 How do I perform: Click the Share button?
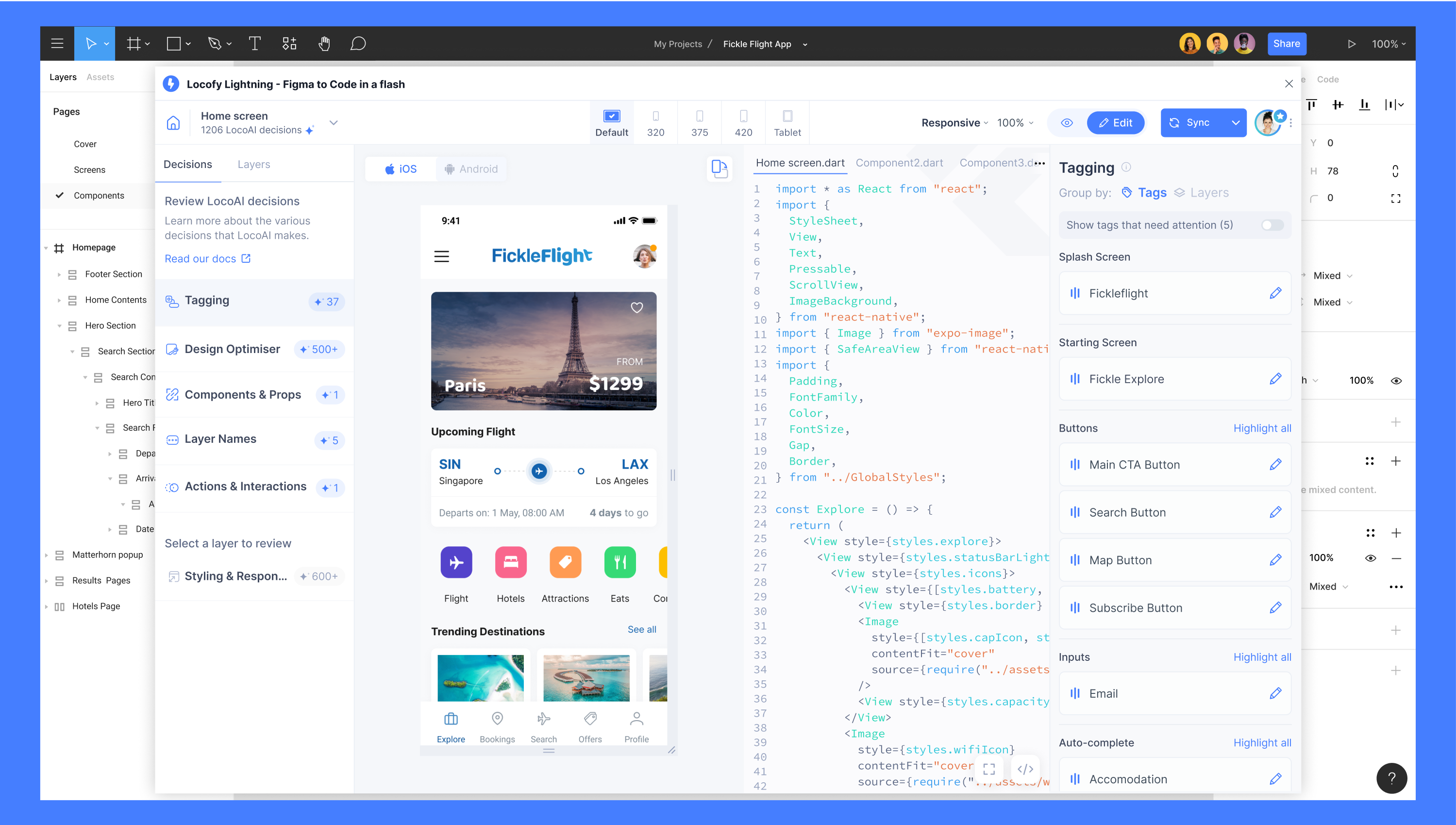click(x=1287, y=44)
